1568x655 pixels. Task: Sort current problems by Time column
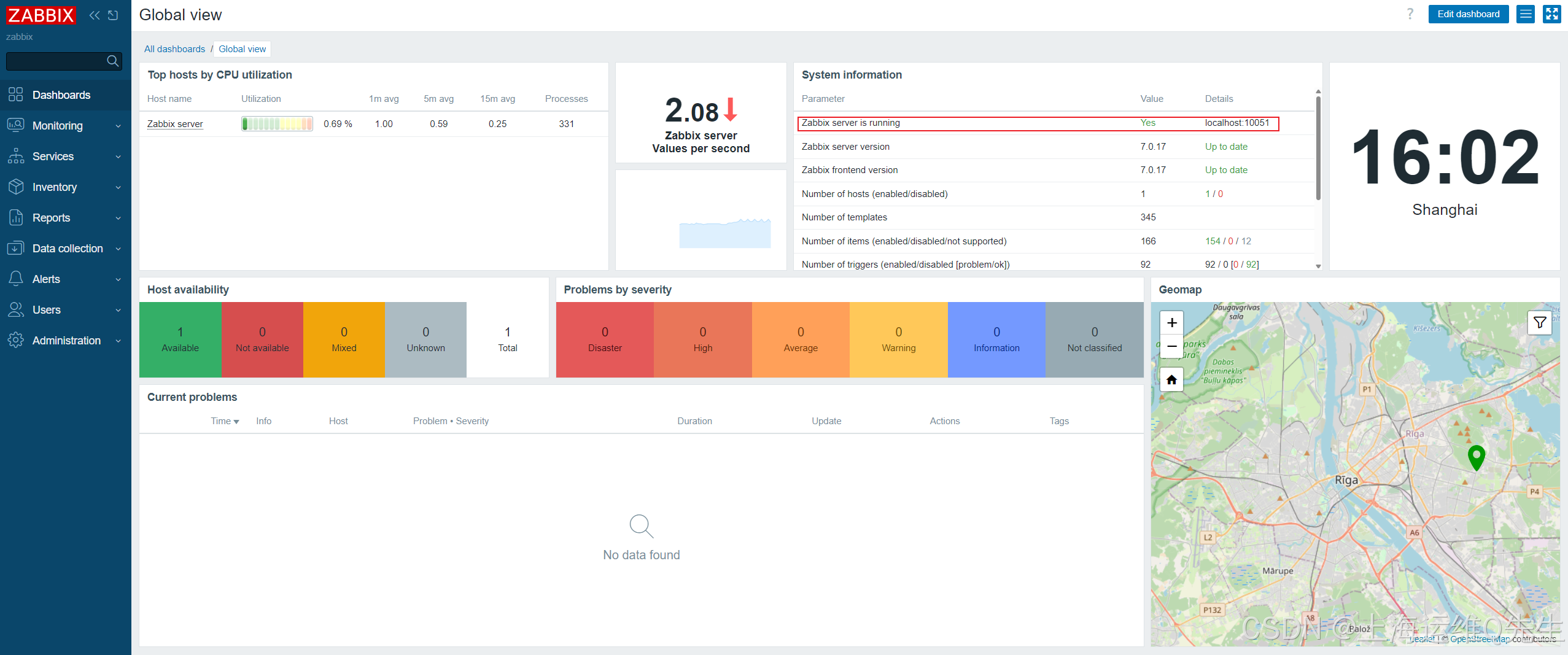(x=225, y=421)
